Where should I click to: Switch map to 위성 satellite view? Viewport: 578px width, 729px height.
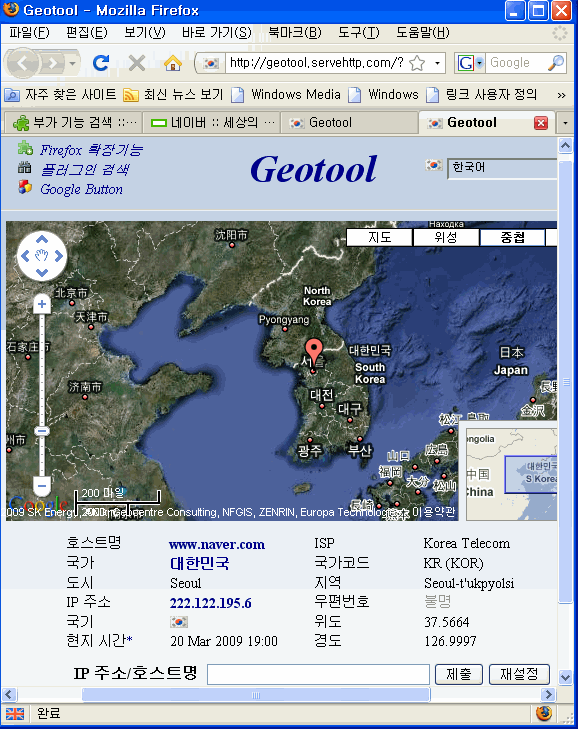(x=445, y=238)
